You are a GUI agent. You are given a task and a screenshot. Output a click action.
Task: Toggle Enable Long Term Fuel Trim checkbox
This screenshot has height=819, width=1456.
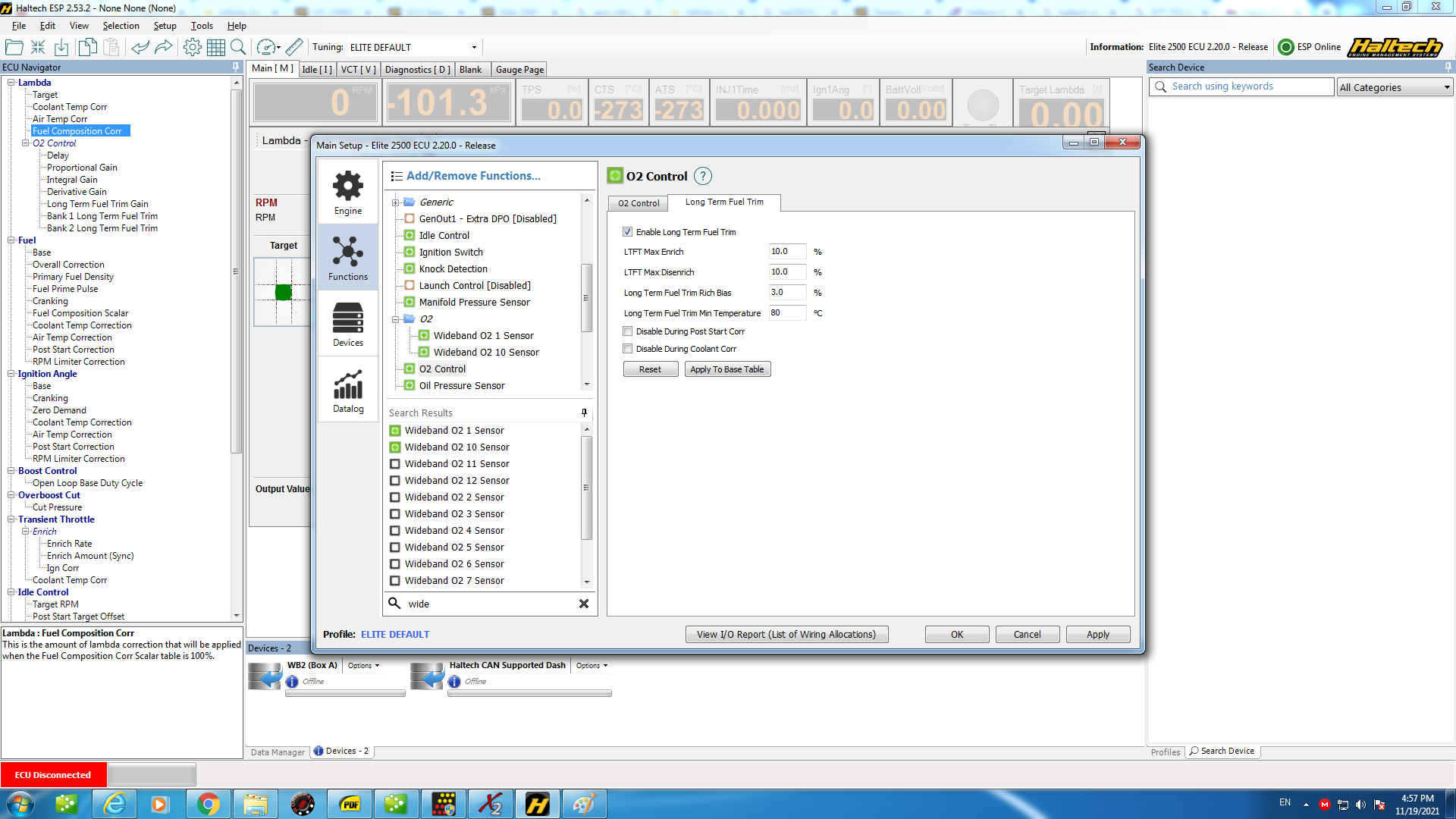tap(627, 232)
